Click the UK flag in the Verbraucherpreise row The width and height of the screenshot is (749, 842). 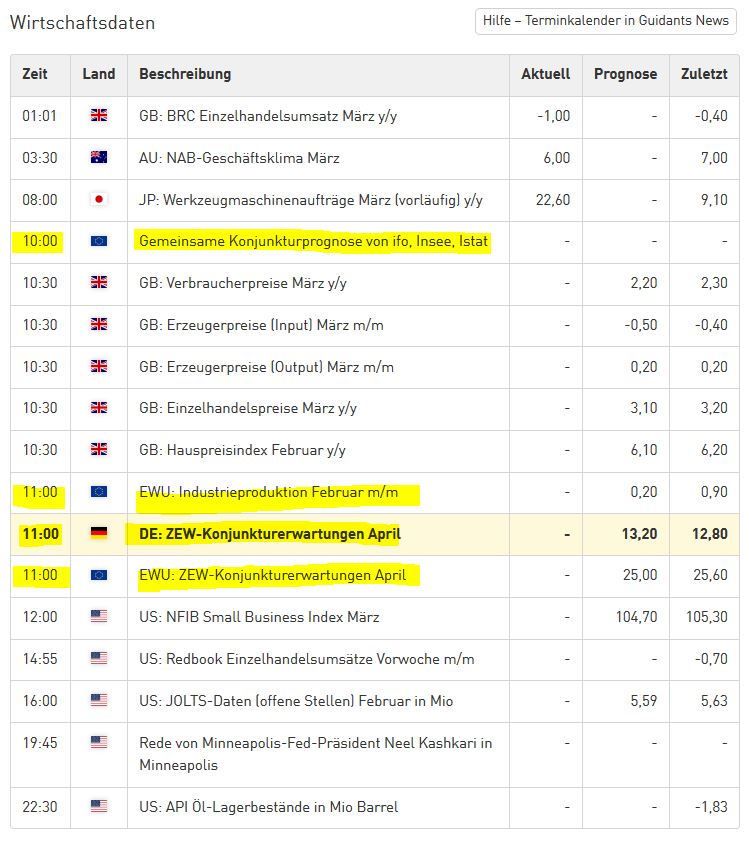99,282
